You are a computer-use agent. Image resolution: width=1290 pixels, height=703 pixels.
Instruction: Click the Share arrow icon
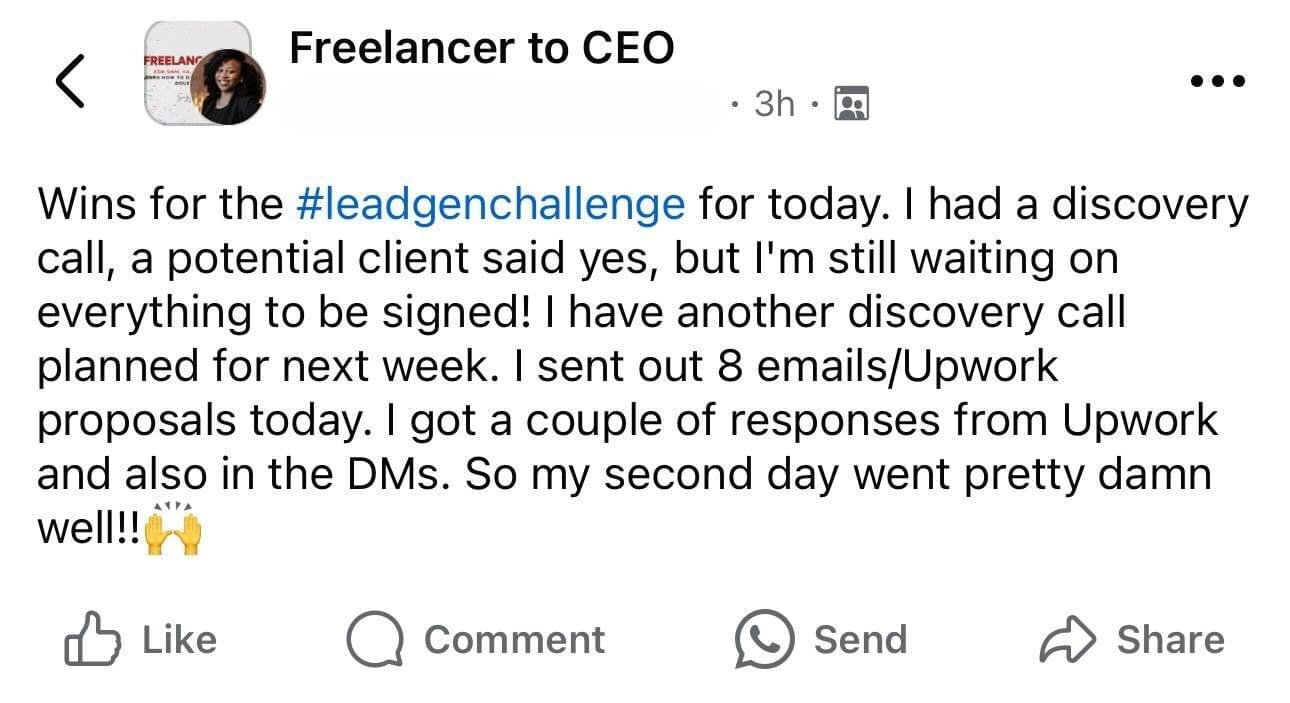pos(1069,641)
